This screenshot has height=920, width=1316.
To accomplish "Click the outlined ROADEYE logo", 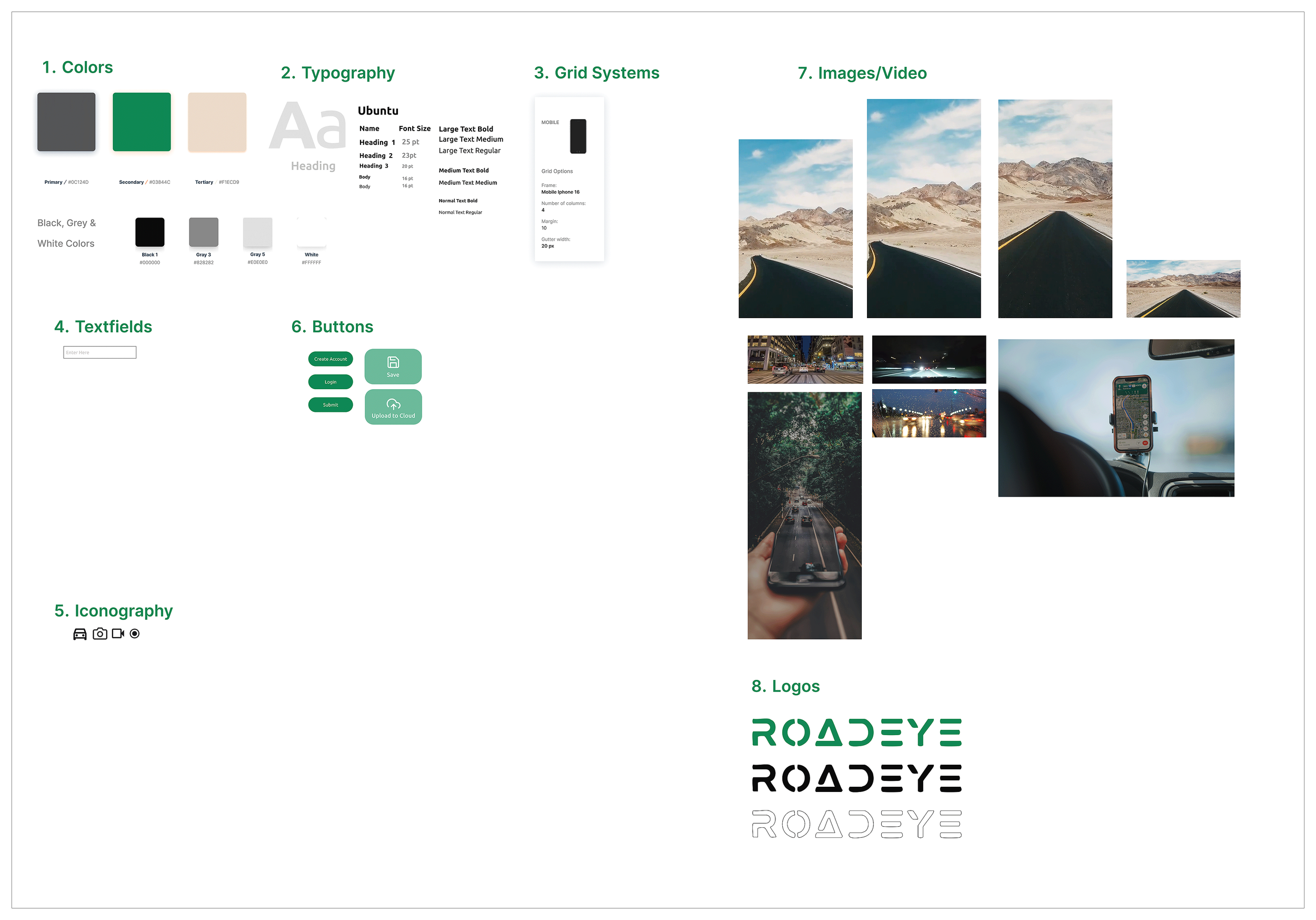I will click(x=856, y=824).
